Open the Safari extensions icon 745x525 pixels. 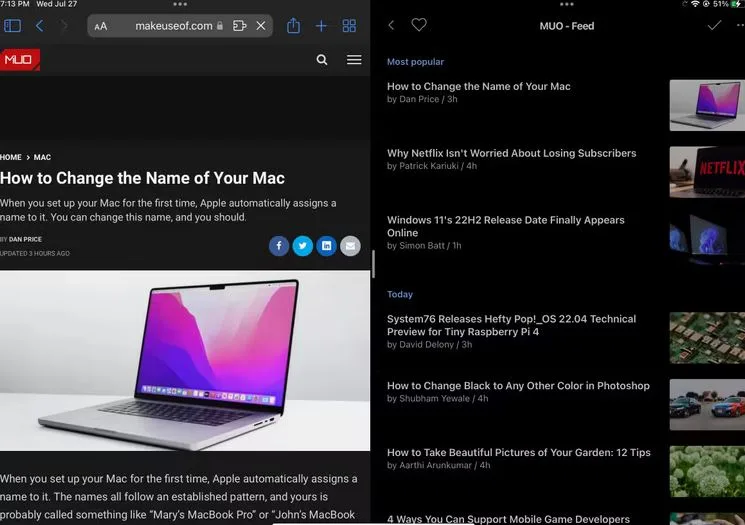pos(239,26)
